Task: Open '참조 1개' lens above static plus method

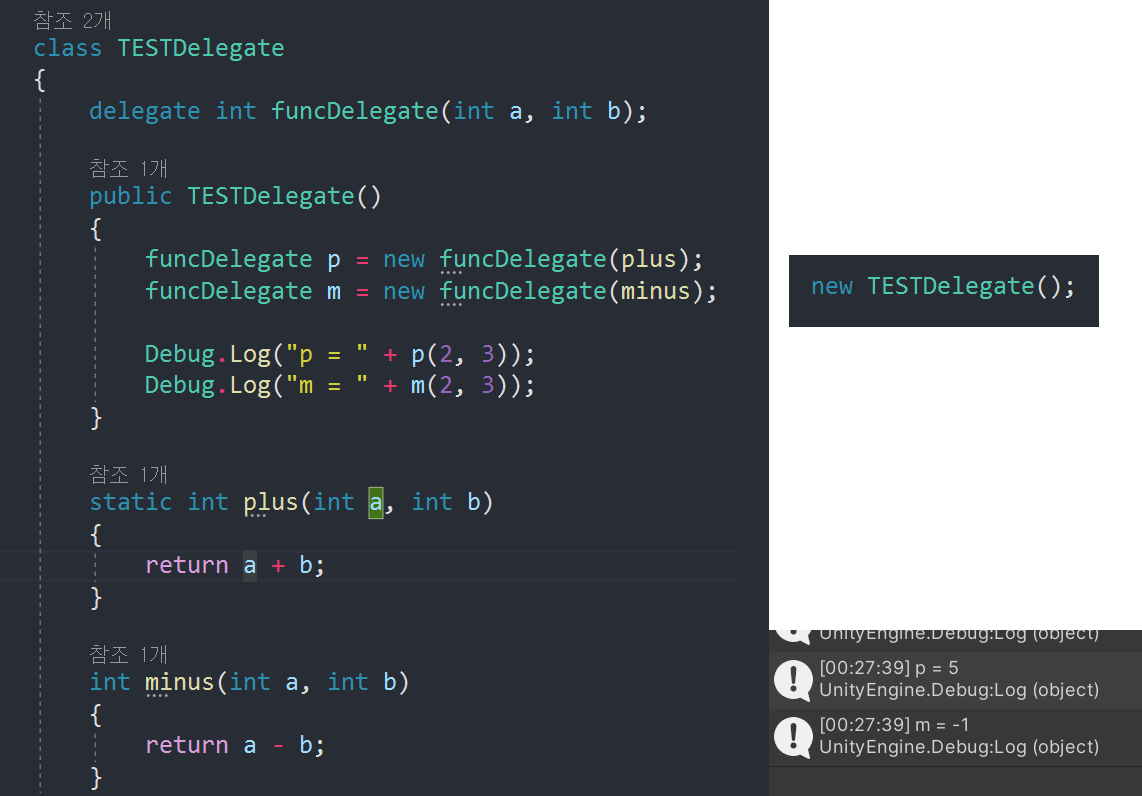Action: click(128, 475)
